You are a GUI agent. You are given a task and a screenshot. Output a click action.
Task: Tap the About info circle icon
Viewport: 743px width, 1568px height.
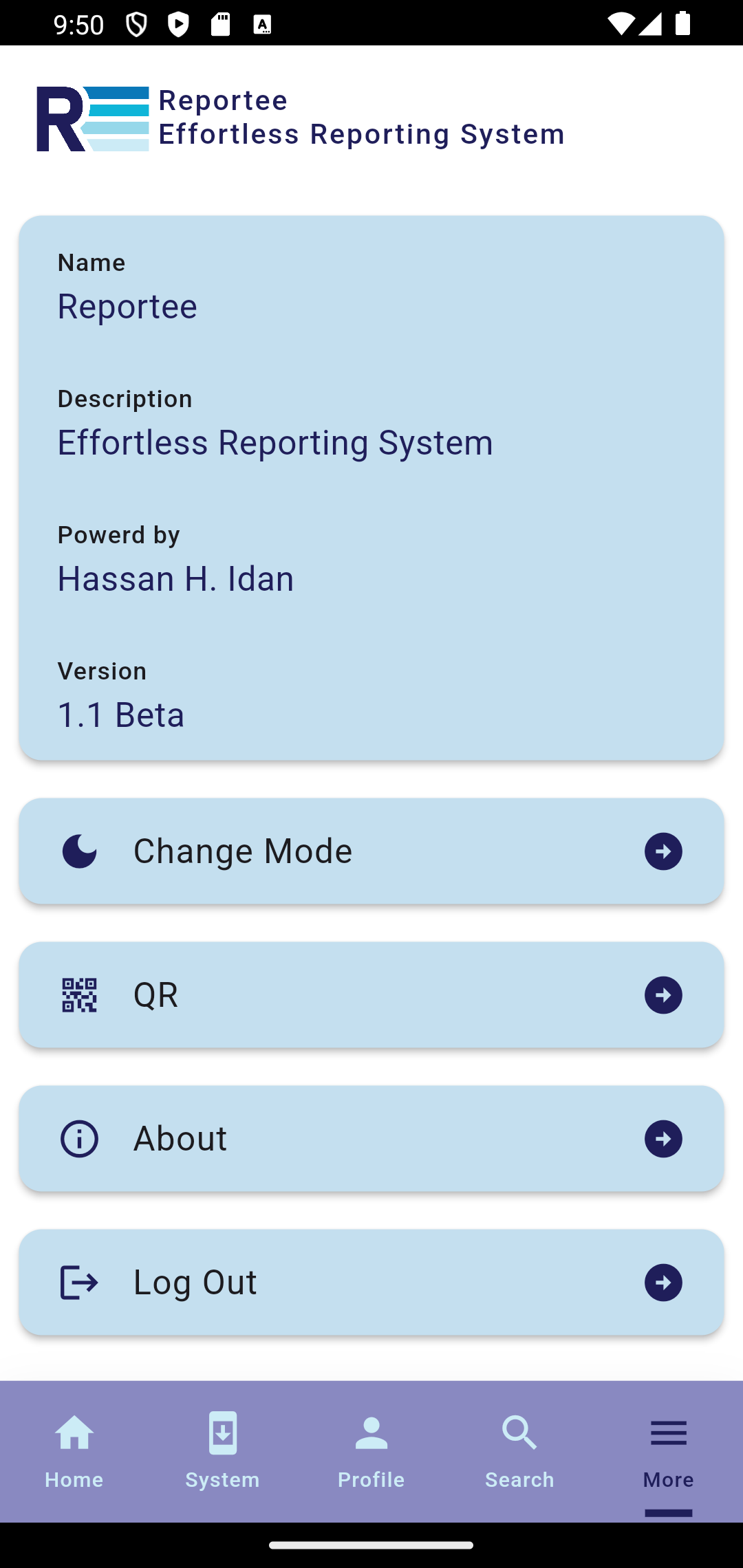pyautogui.click(x=79, y=1139)
